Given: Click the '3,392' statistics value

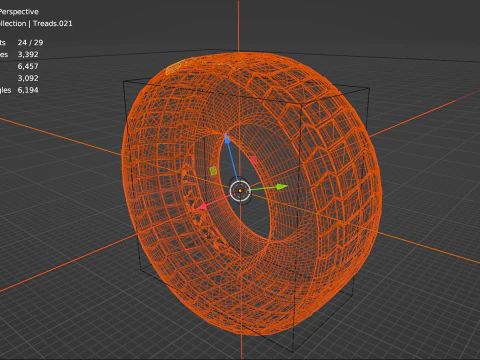Looking at the screenshot, I should point(28,54).
